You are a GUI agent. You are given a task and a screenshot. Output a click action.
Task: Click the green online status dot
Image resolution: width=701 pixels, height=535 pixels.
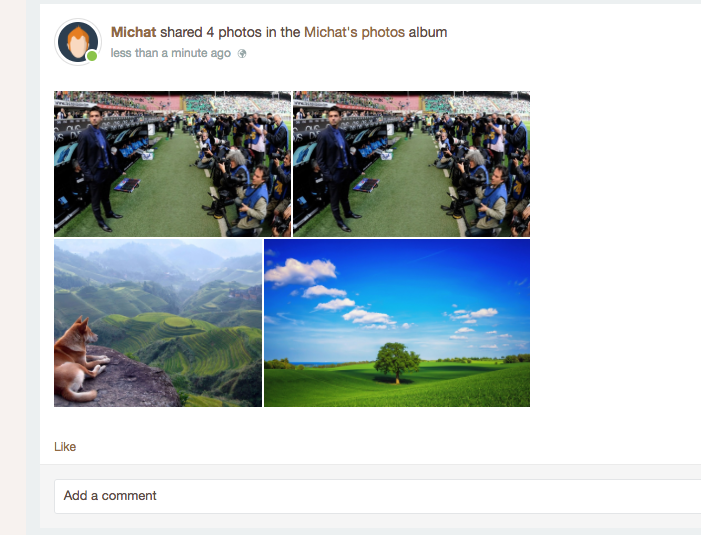point(92,56)
